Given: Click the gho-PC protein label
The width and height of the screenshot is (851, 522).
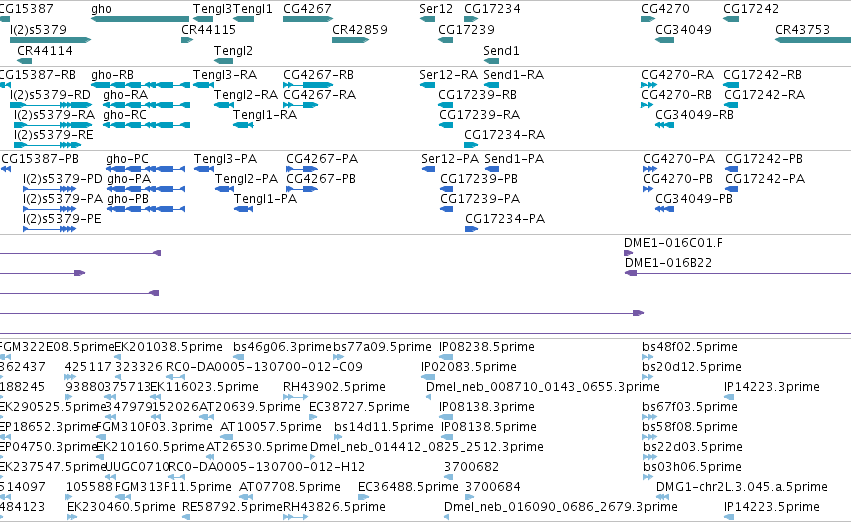Looking at the screenshot, I should 128,158.
